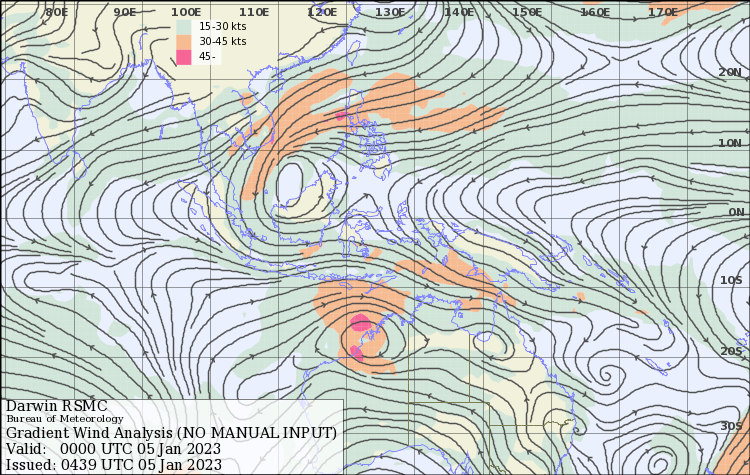The height and width of the screenshot is (475, 750).
Task: Click the 120E longitude label
Action: [321, 12]
